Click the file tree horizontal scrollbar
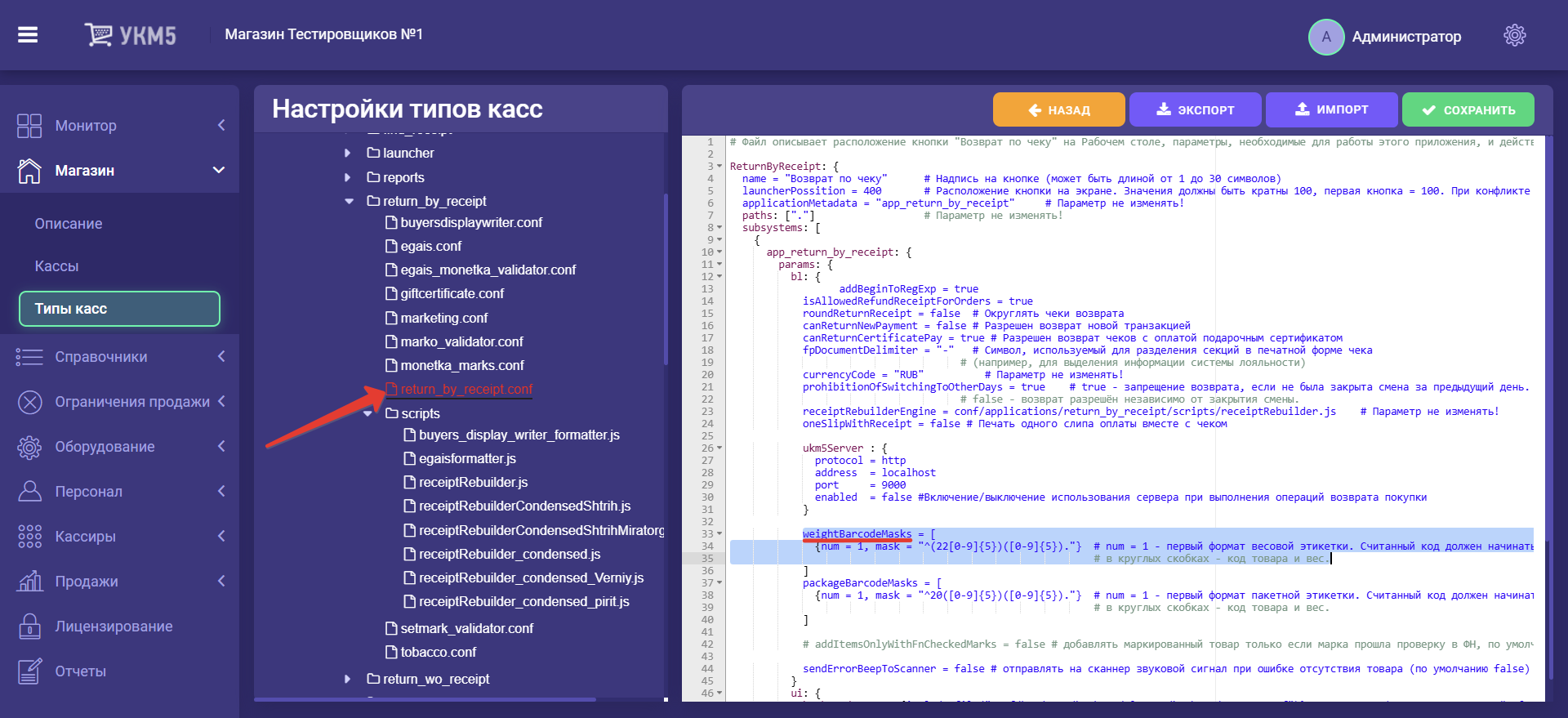Screen dimensions: 1568x718 coord(425,699)
